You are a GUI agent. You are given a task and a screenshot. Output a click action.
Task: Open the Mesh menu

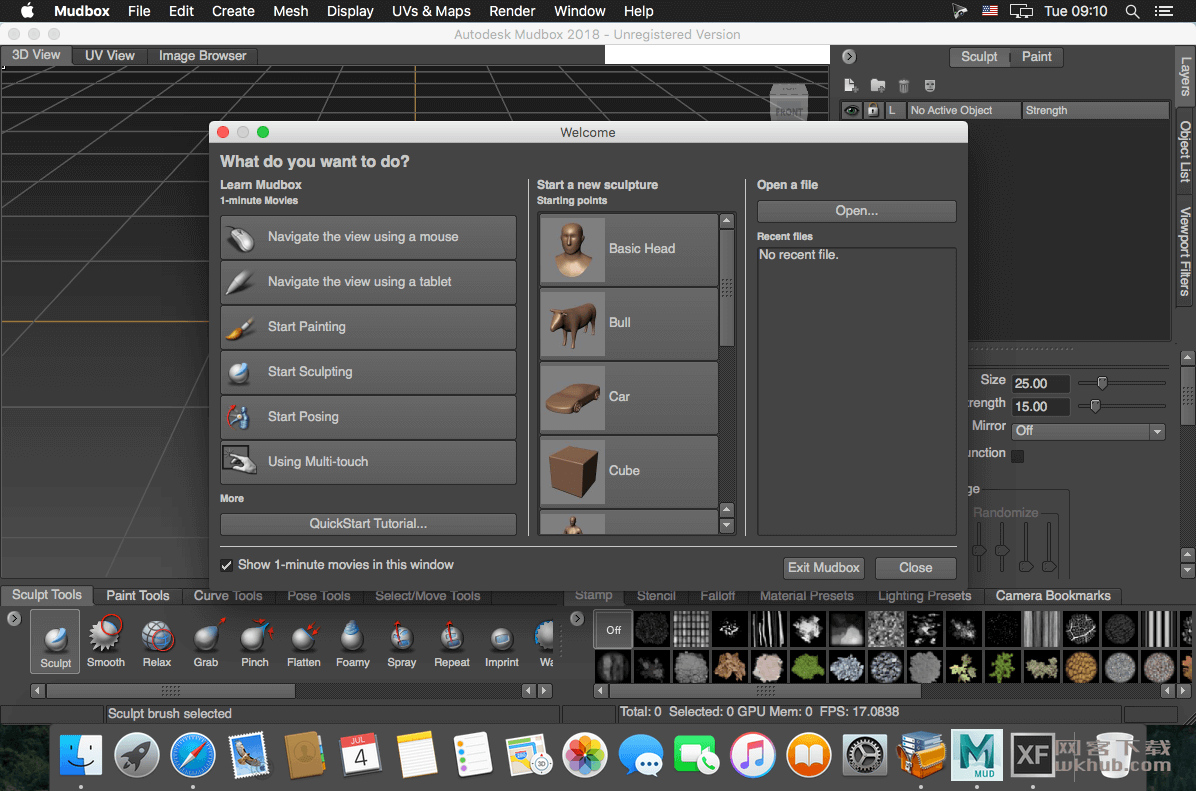point(291,11)
